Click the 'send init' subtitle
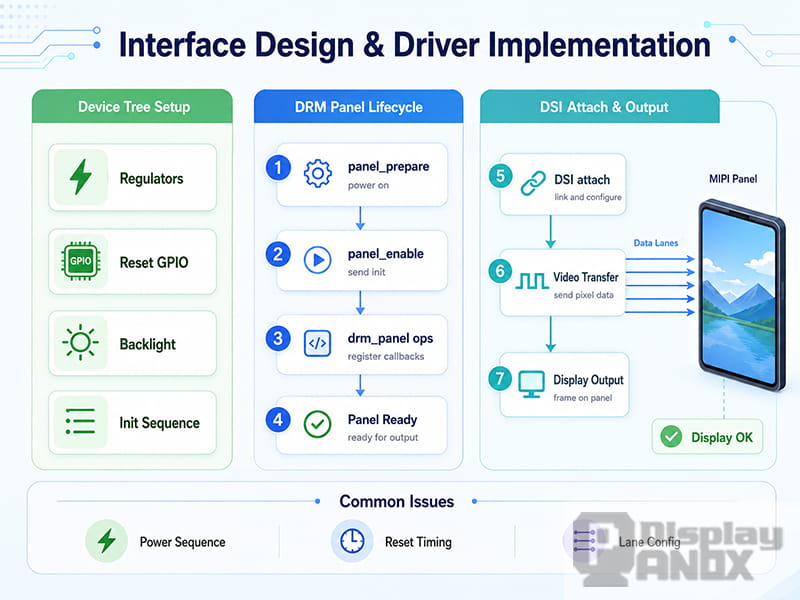 [366, 272]
